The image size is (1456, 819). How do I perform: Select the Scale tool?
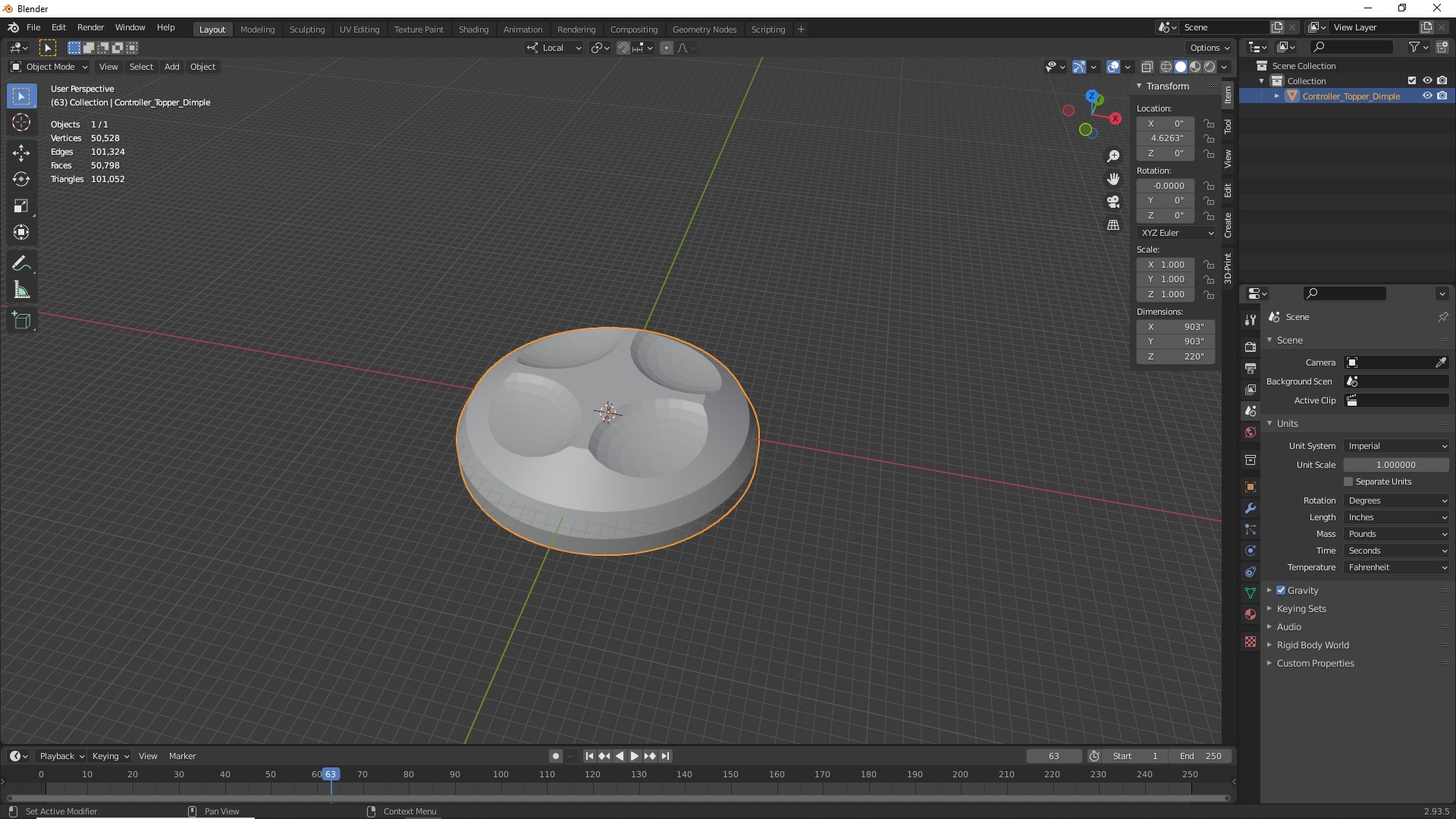click(x=21, y=206)
